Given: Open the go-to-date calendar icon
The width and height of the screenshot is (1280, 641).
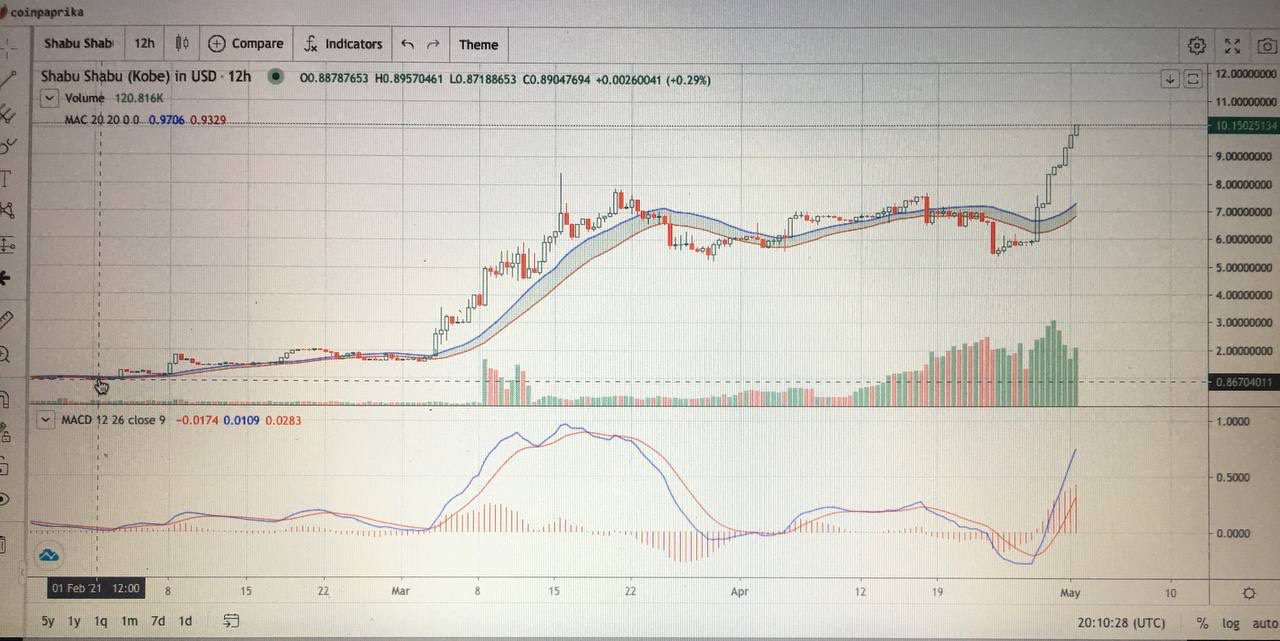Looking at the screenshot, I should tap(231, 621).
